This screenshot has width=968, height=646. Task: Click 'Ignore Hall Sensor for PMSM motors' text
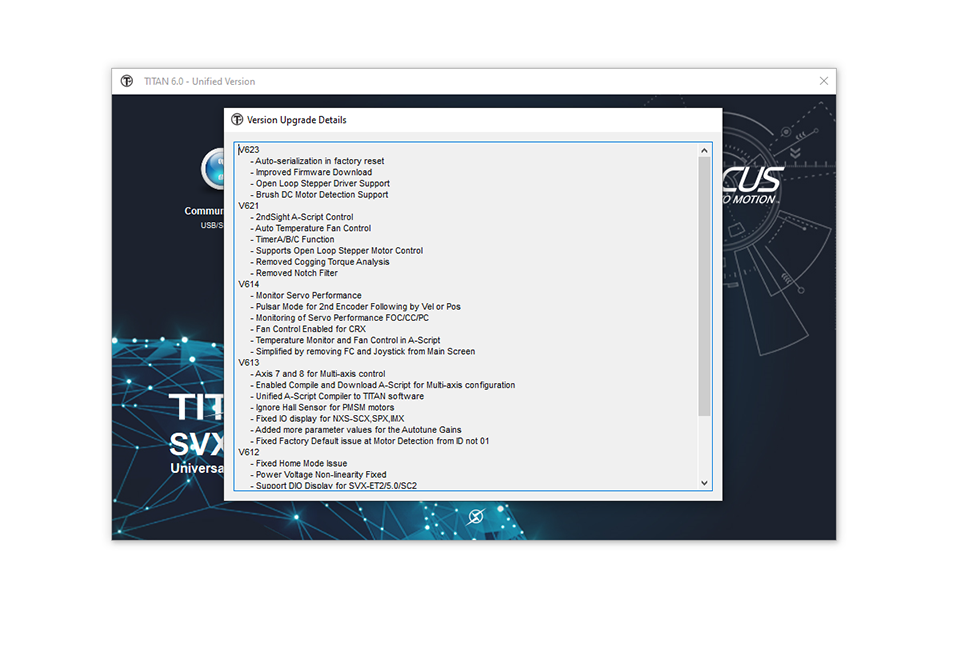324,408
